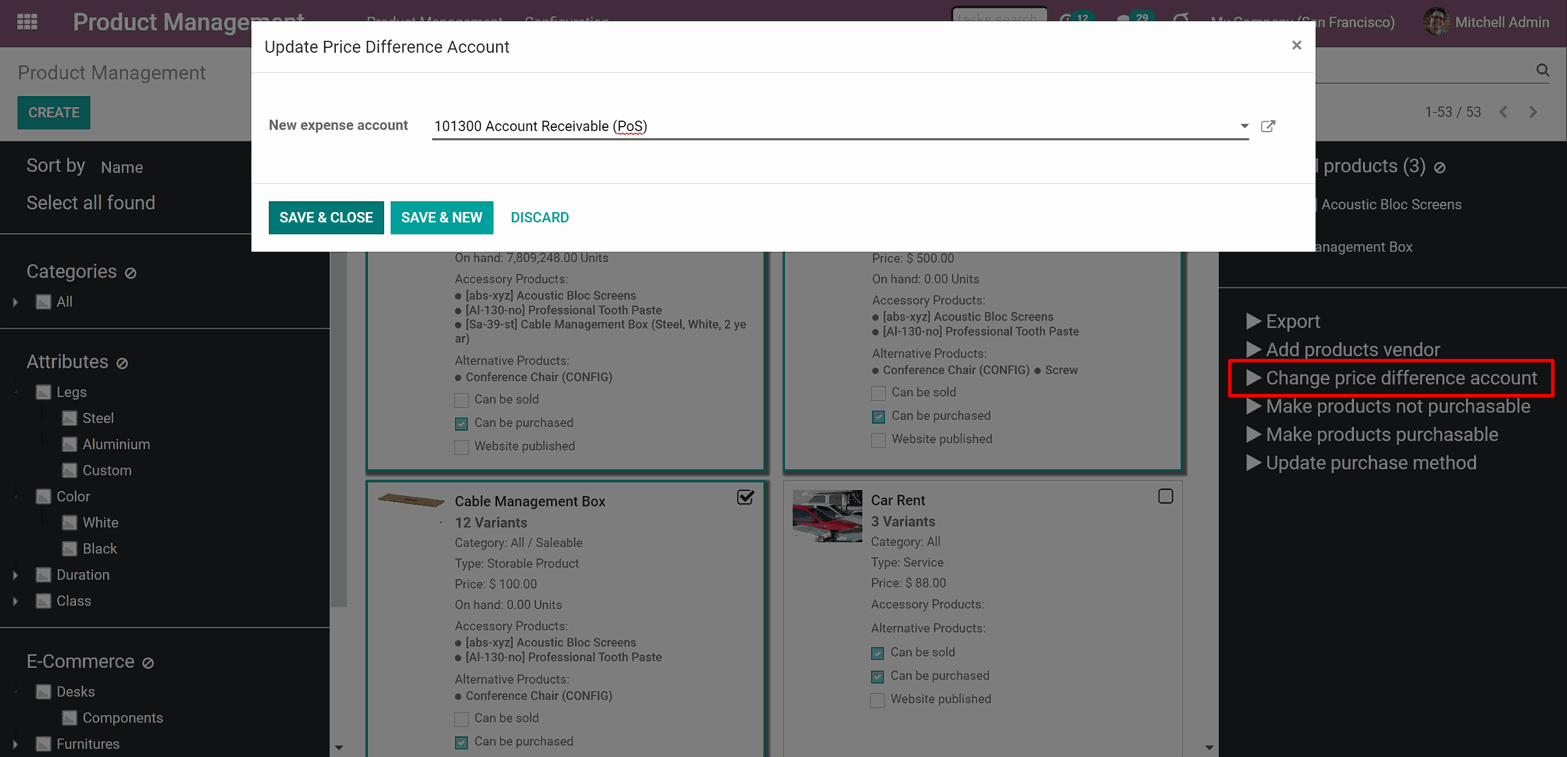Toggle the All category checkbox
This screenshot has width=1567, height=757.
(43, 302)
